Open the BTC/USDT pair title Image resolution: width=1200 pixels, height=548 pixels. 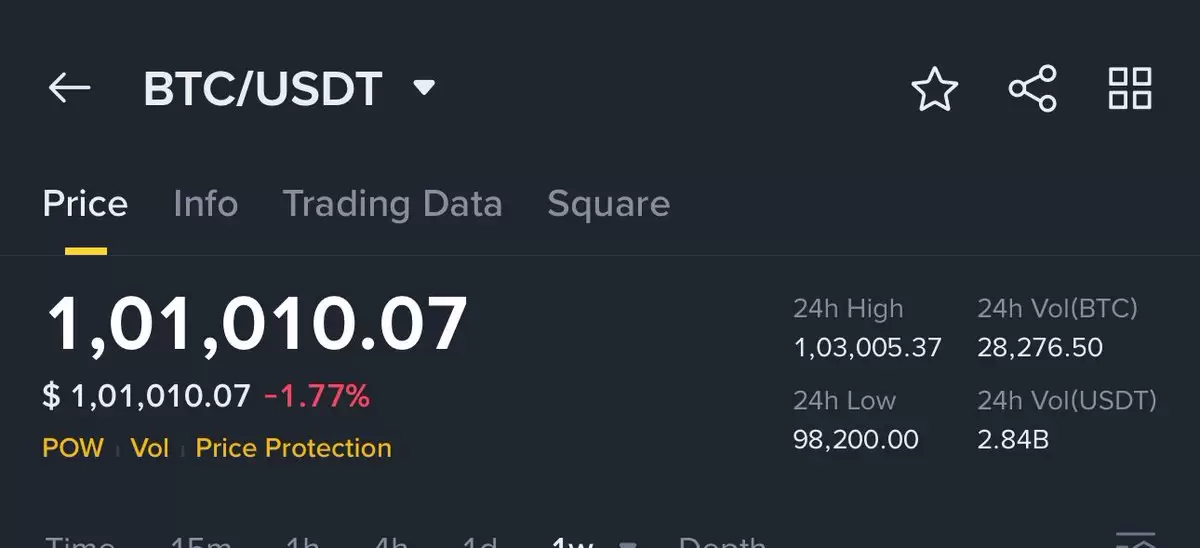coord(263,89)
